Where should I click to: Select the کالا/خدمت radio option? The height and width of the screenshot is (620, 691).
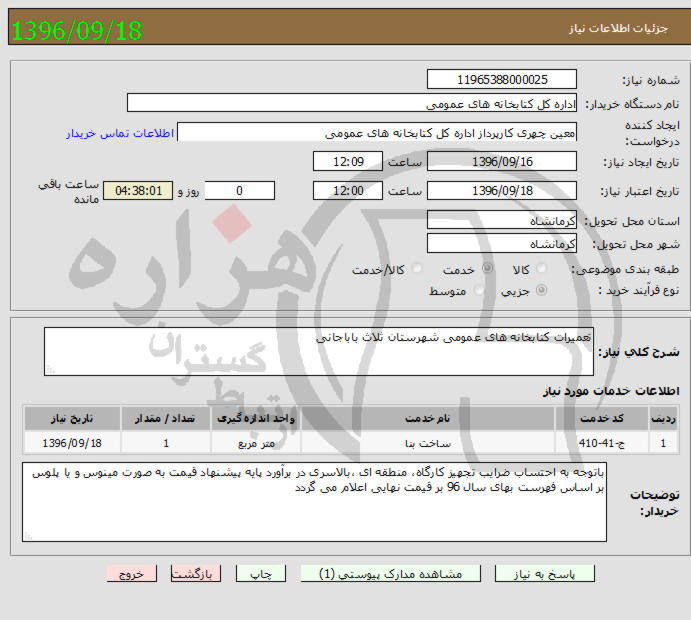click(x=416, y=268)
